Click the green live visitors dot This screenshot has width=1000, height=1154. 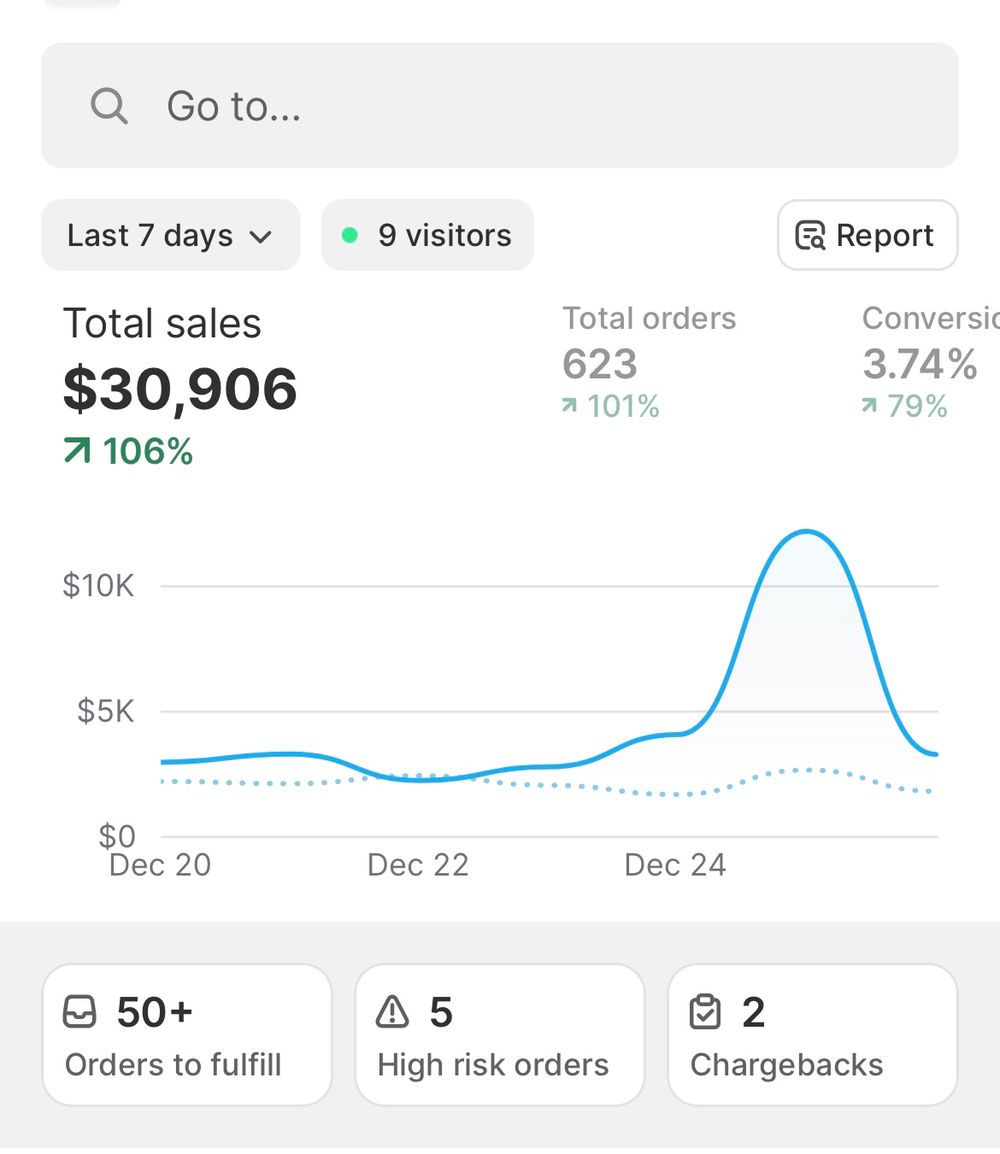(349, 236)
